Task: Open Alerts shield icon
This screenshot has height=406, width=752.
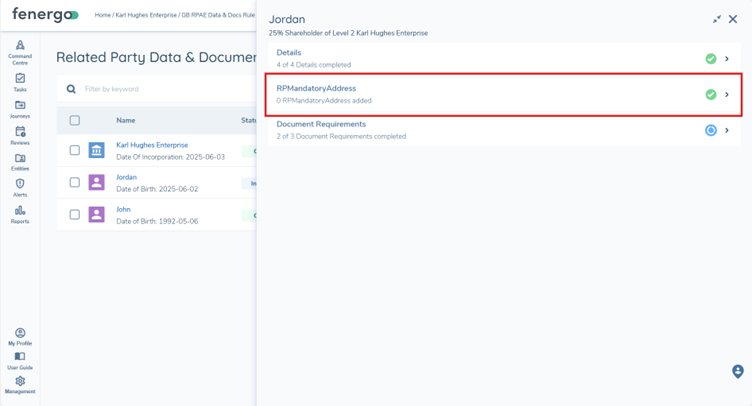Action: click(x=20, y=187)
